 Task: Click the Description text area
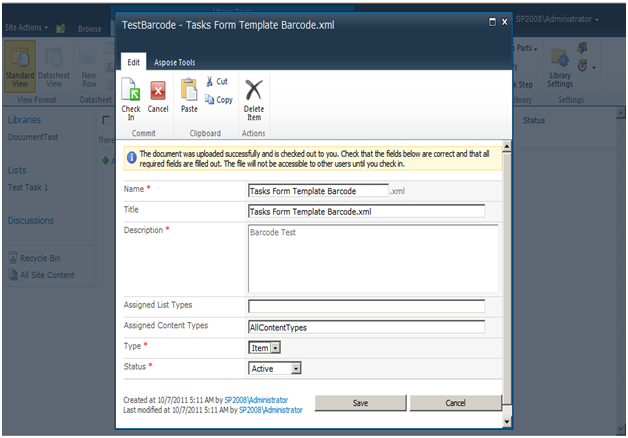pos(373,258)
